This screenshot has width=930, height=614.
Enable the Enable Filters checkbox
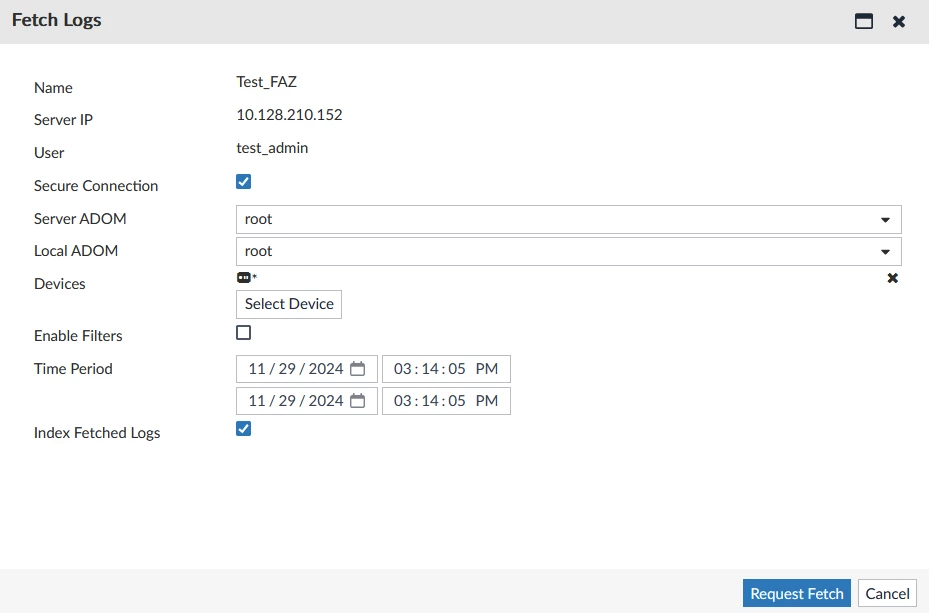(x=243, y=332)
